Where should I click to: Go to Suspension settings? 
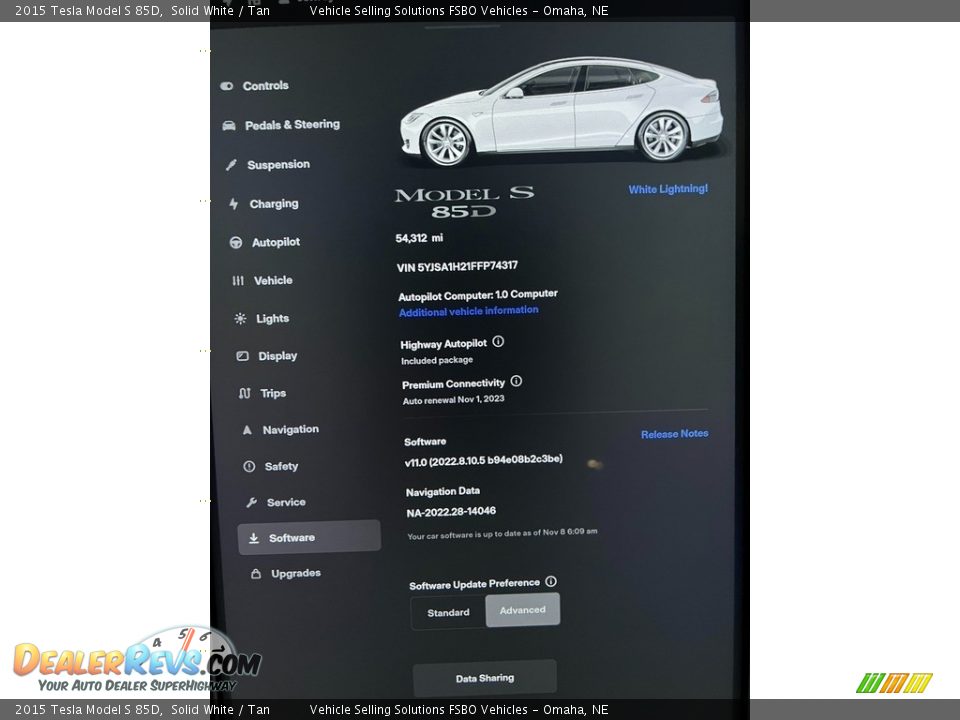(278, 165)
